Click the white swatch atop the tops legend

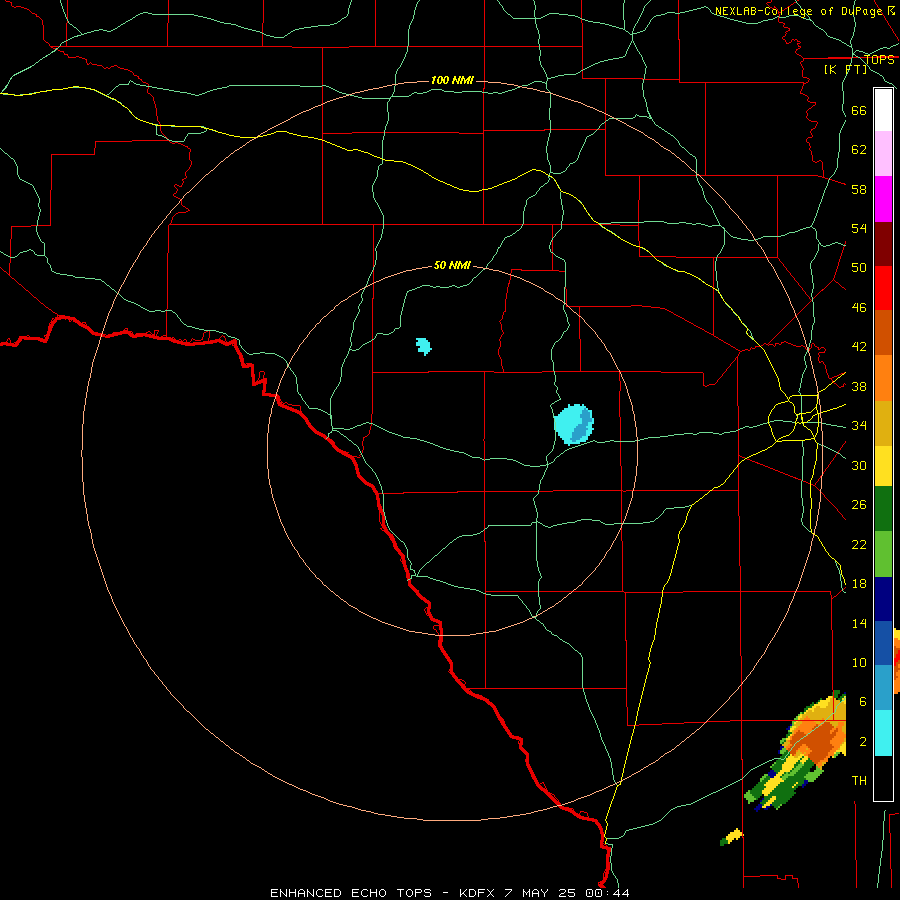(883, 110)
